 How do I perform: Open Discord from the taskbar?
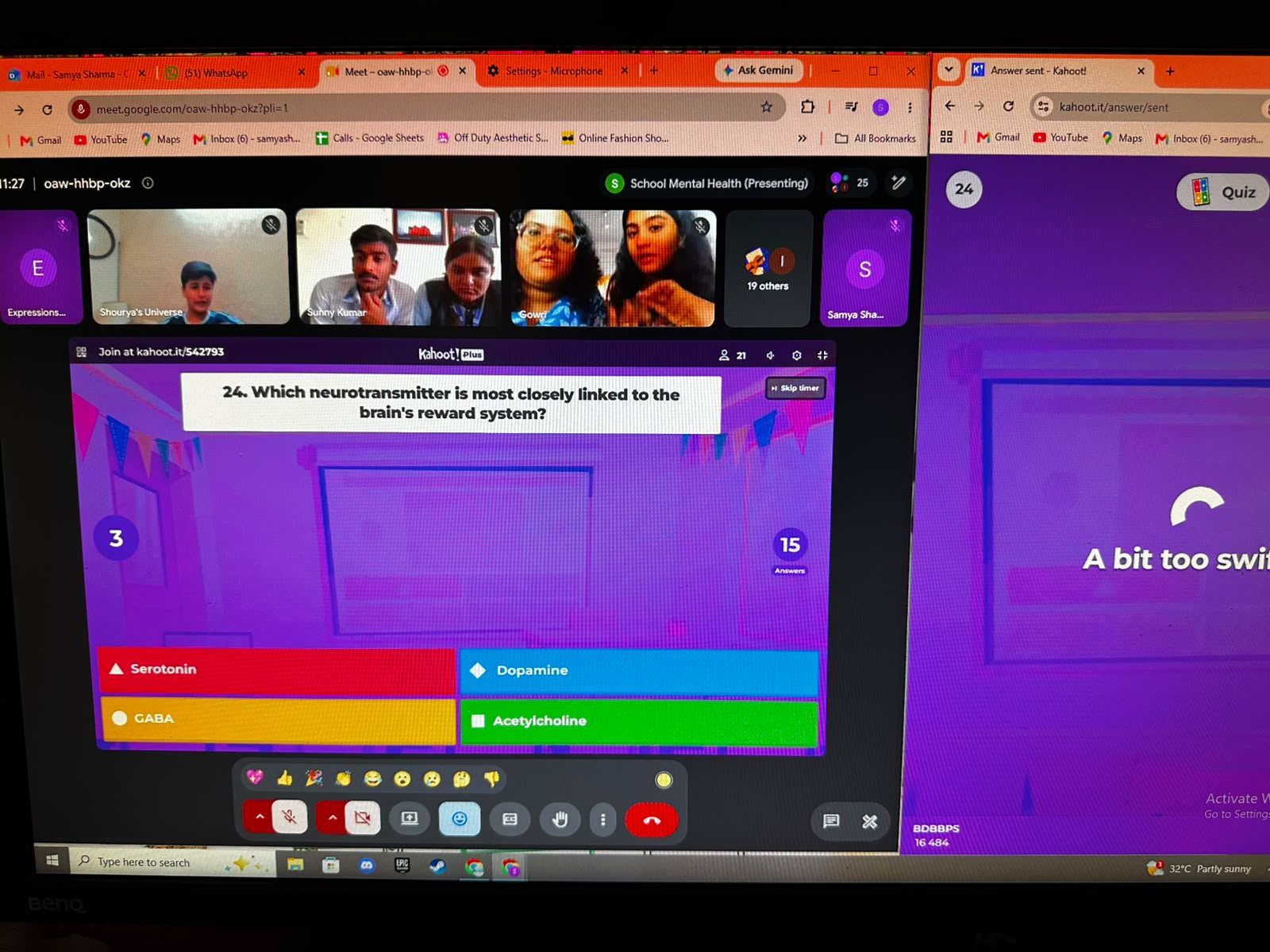(x=367, y=866)
